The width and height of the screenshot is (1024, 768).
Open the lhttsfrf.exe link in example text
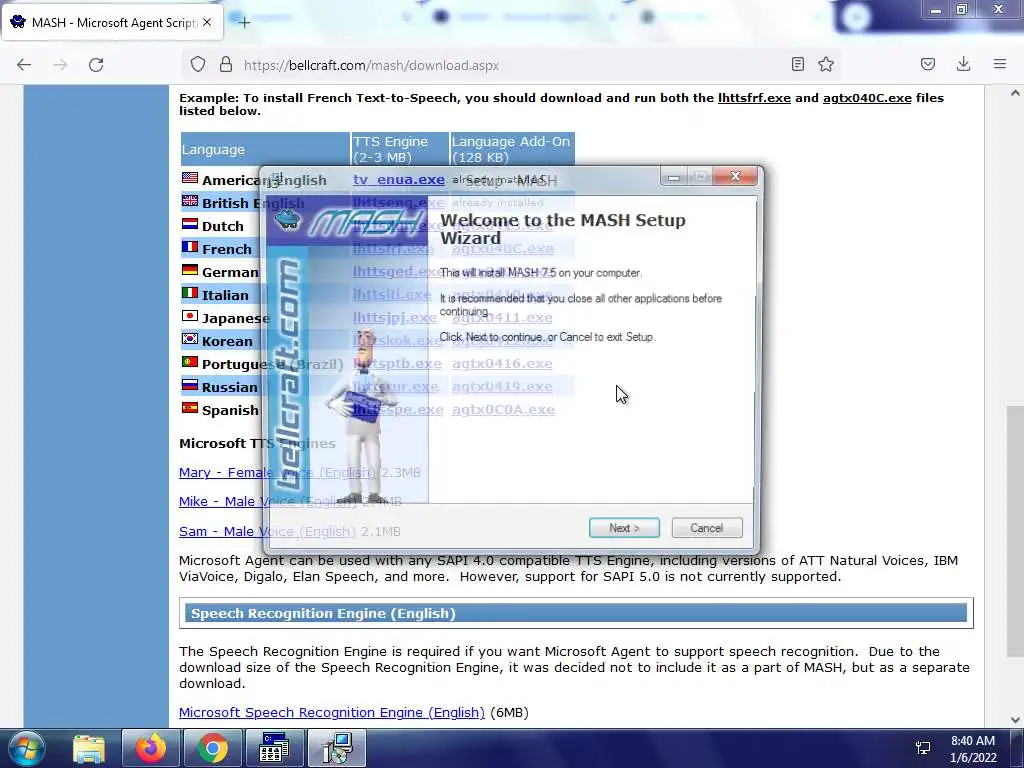click(754, 98)
